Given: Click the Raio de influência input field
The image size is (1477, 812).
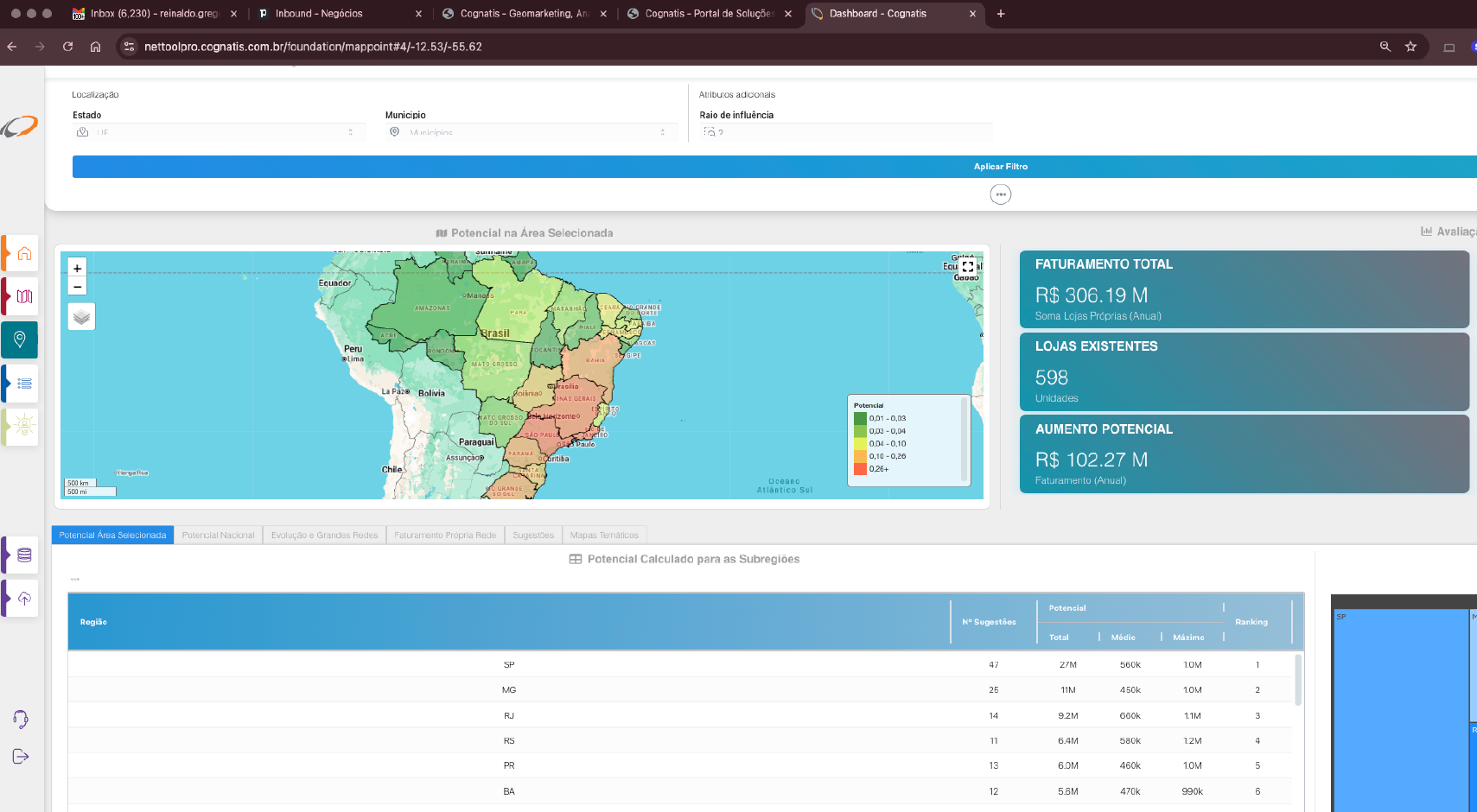Looking at the screenshot, I should 847,132.
